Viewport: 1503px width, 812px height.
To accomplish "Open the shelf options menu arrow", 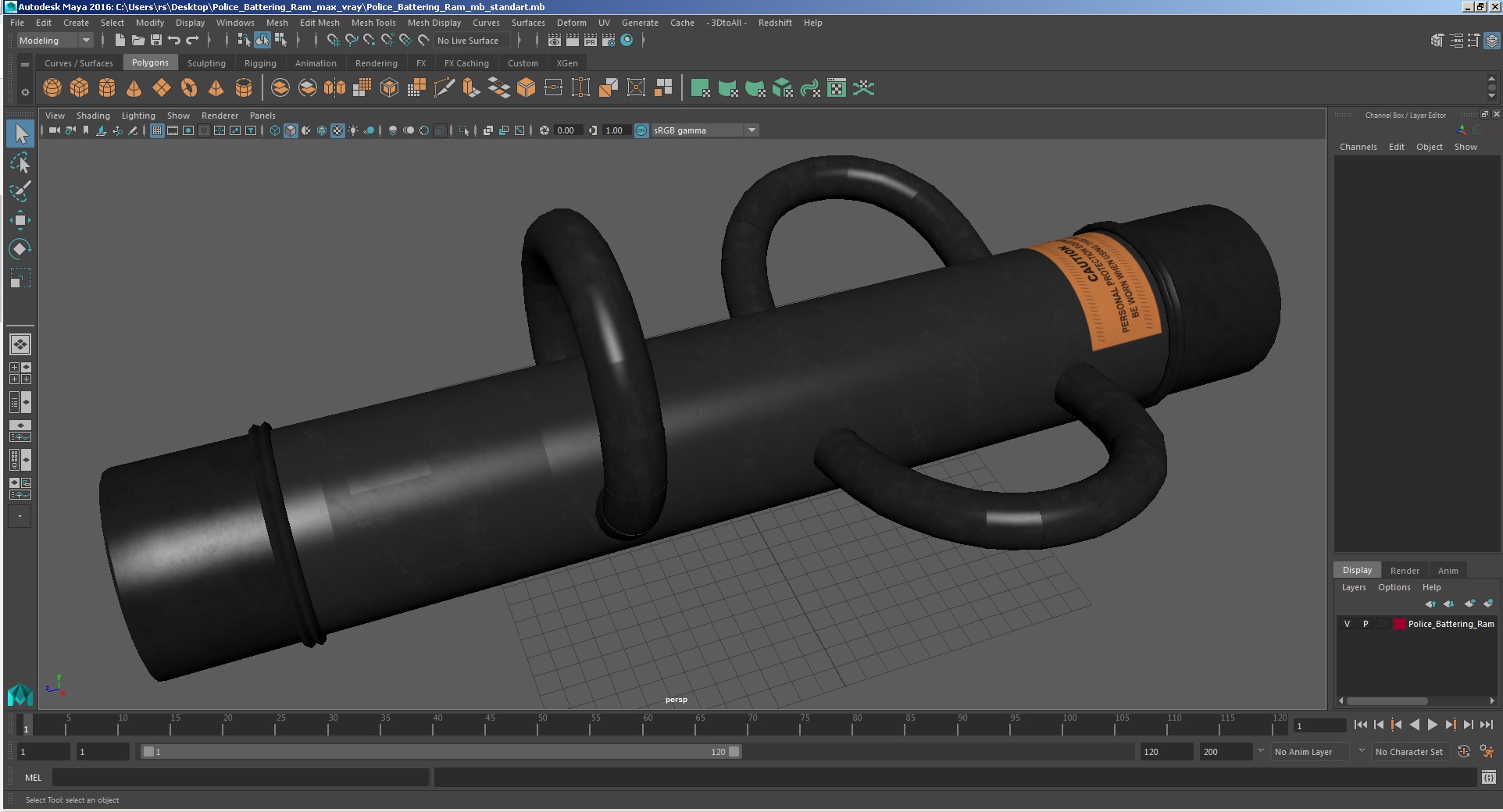I will (25, 92).
